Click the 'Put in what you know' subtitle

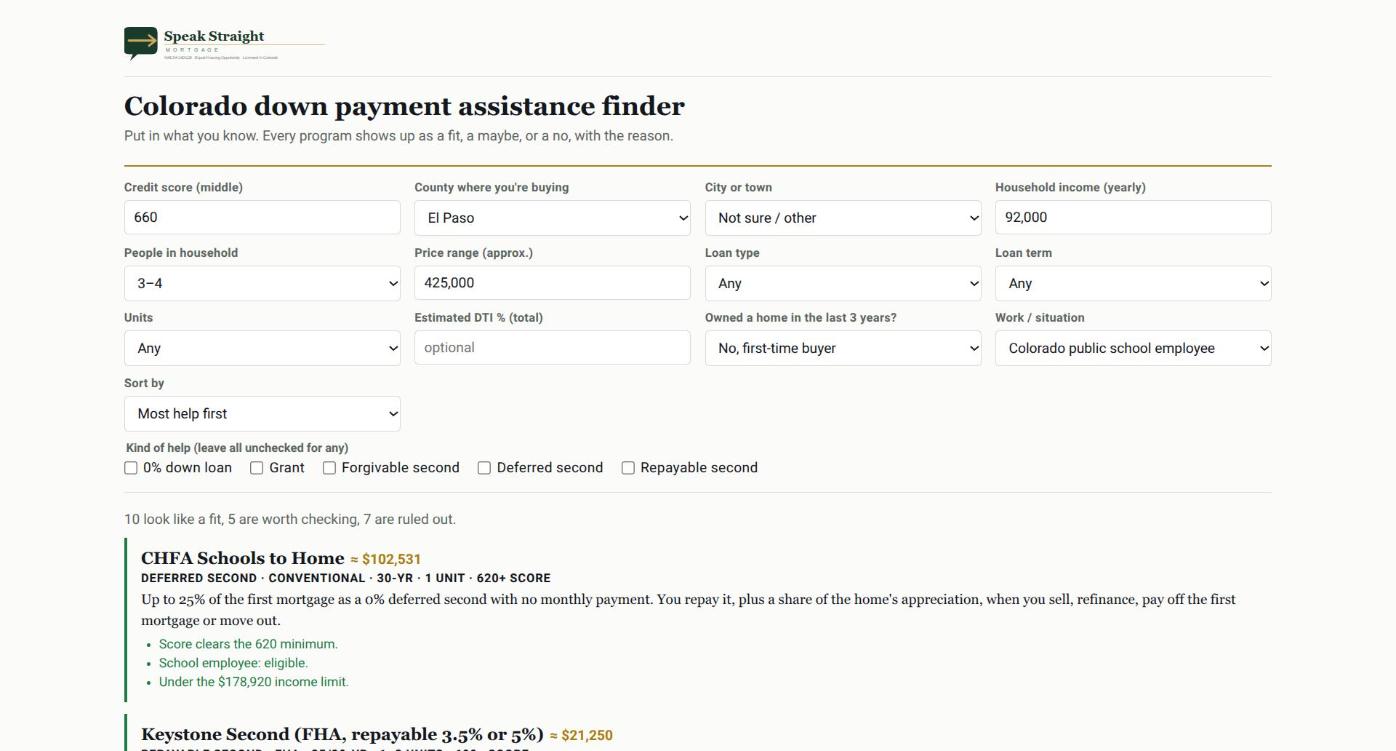point(399,136)
